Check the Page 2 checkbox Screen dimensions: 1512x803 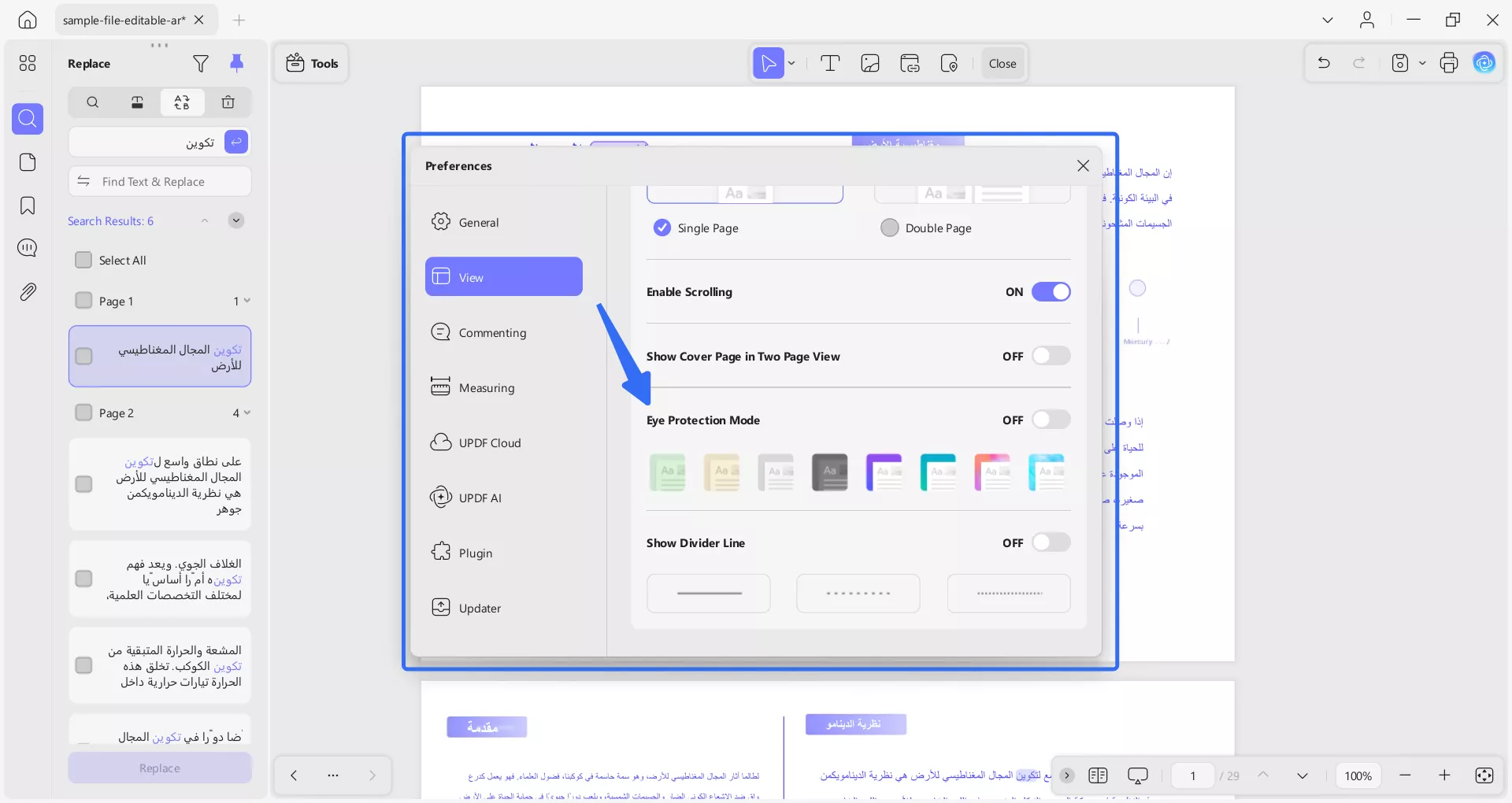click(x=83, y=413)
